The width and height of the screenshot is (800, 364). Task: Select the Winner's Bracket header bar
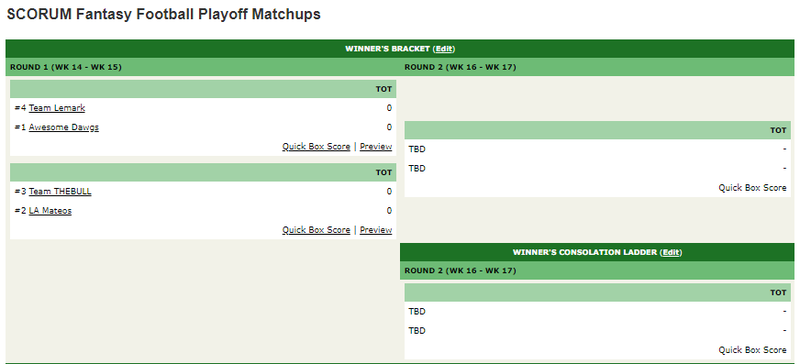[400, 49]
